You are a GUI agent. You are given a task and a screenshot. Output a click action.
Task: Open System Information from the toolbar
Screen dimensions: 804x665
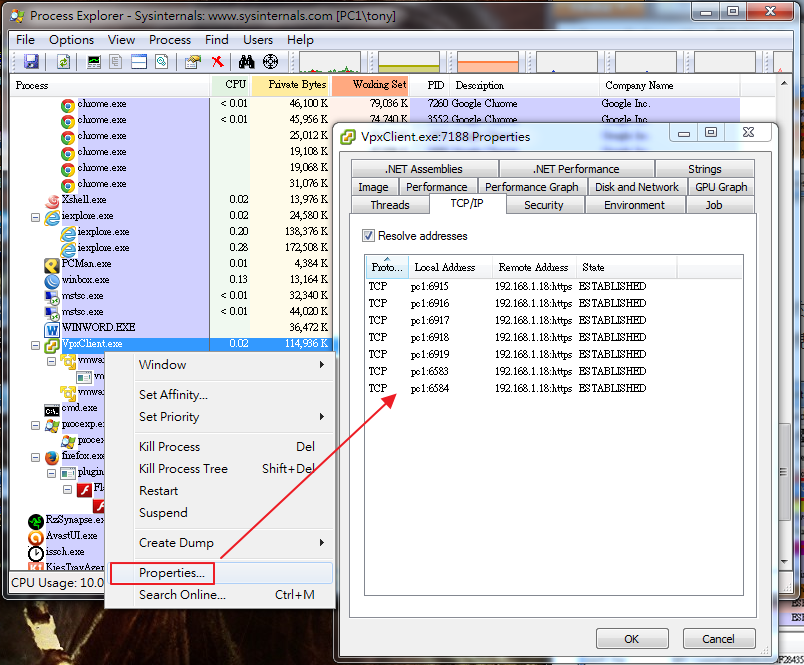94,62
